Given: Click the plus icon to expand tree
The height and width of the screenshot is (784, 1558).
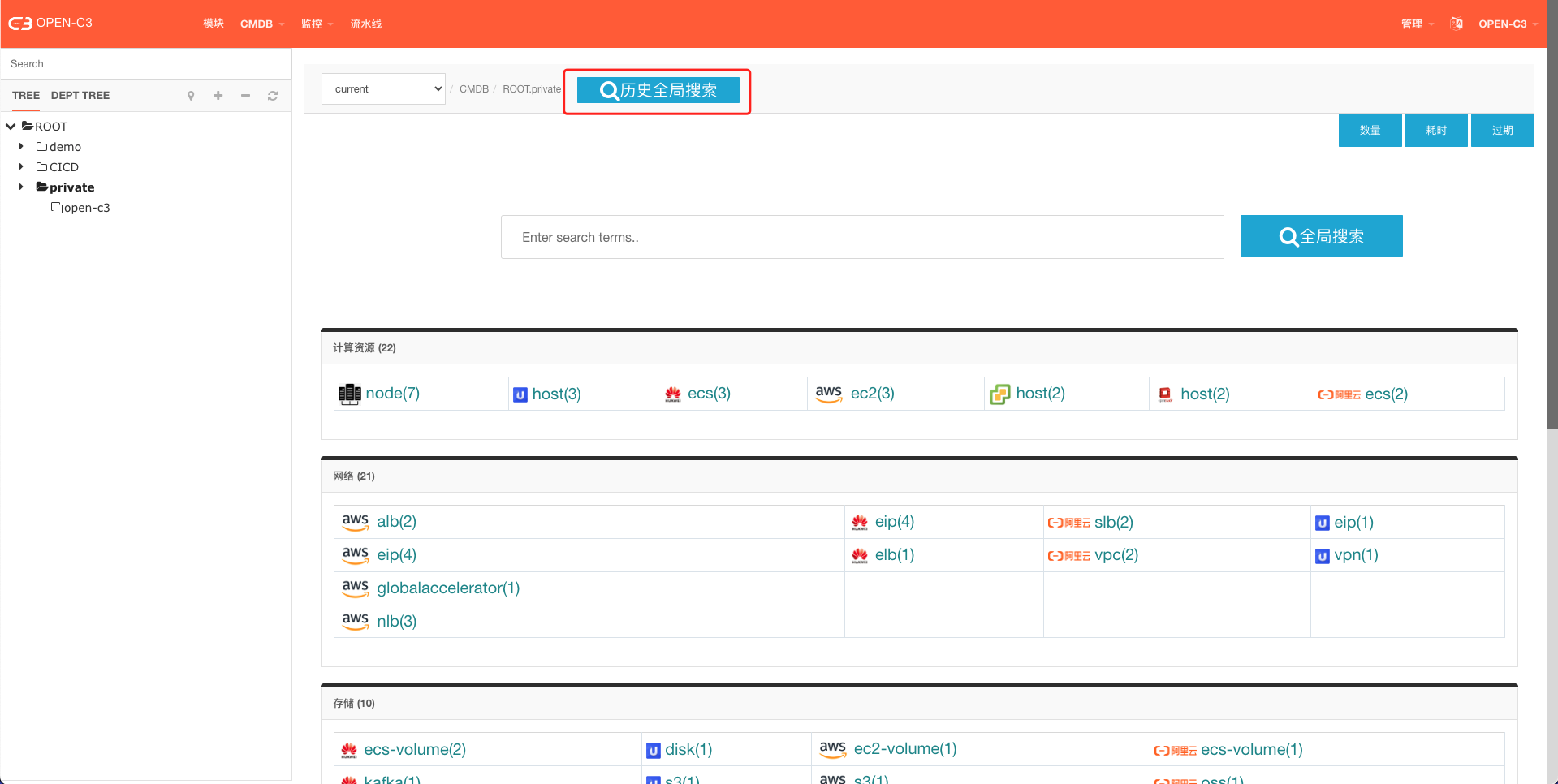Looking at the screenshot, I should tap(218, 96).
